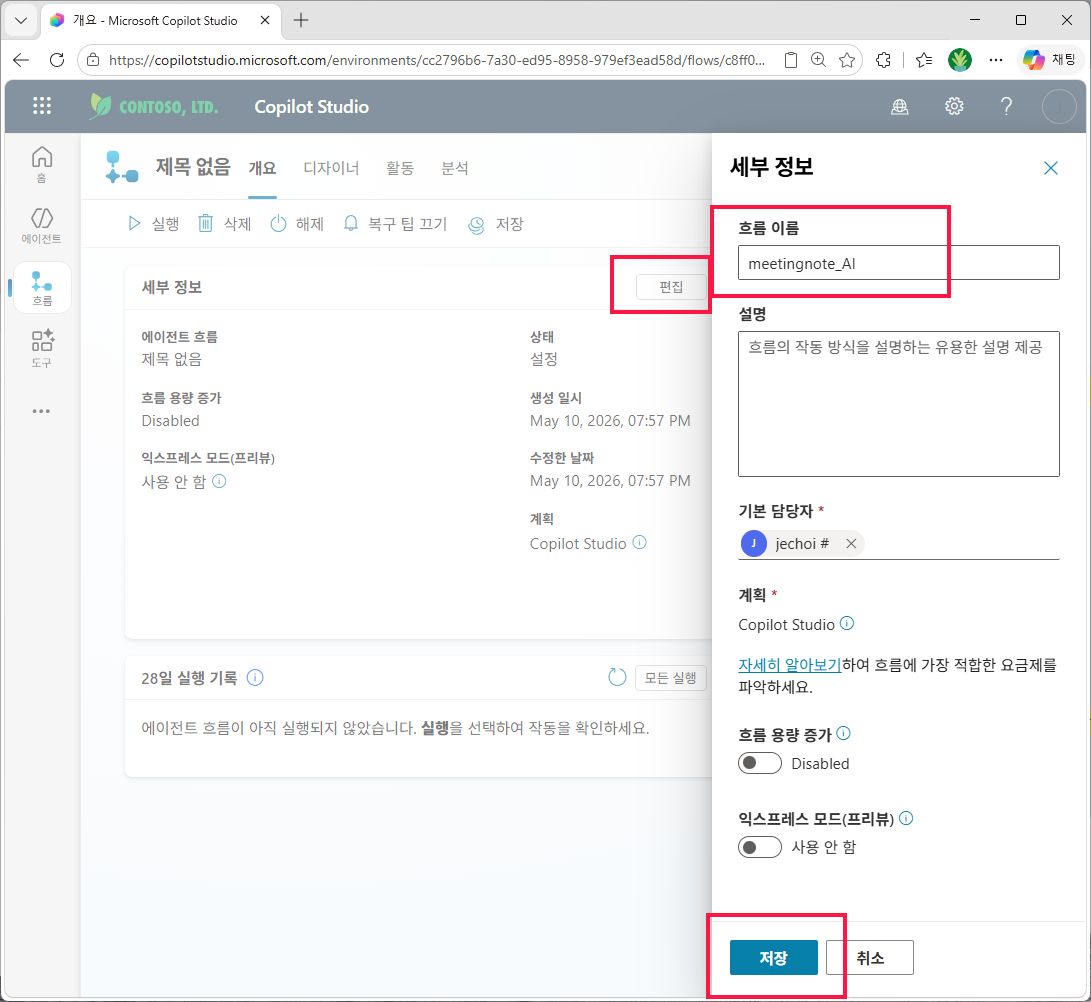Run the flow with 실행

tap(154, 224)
